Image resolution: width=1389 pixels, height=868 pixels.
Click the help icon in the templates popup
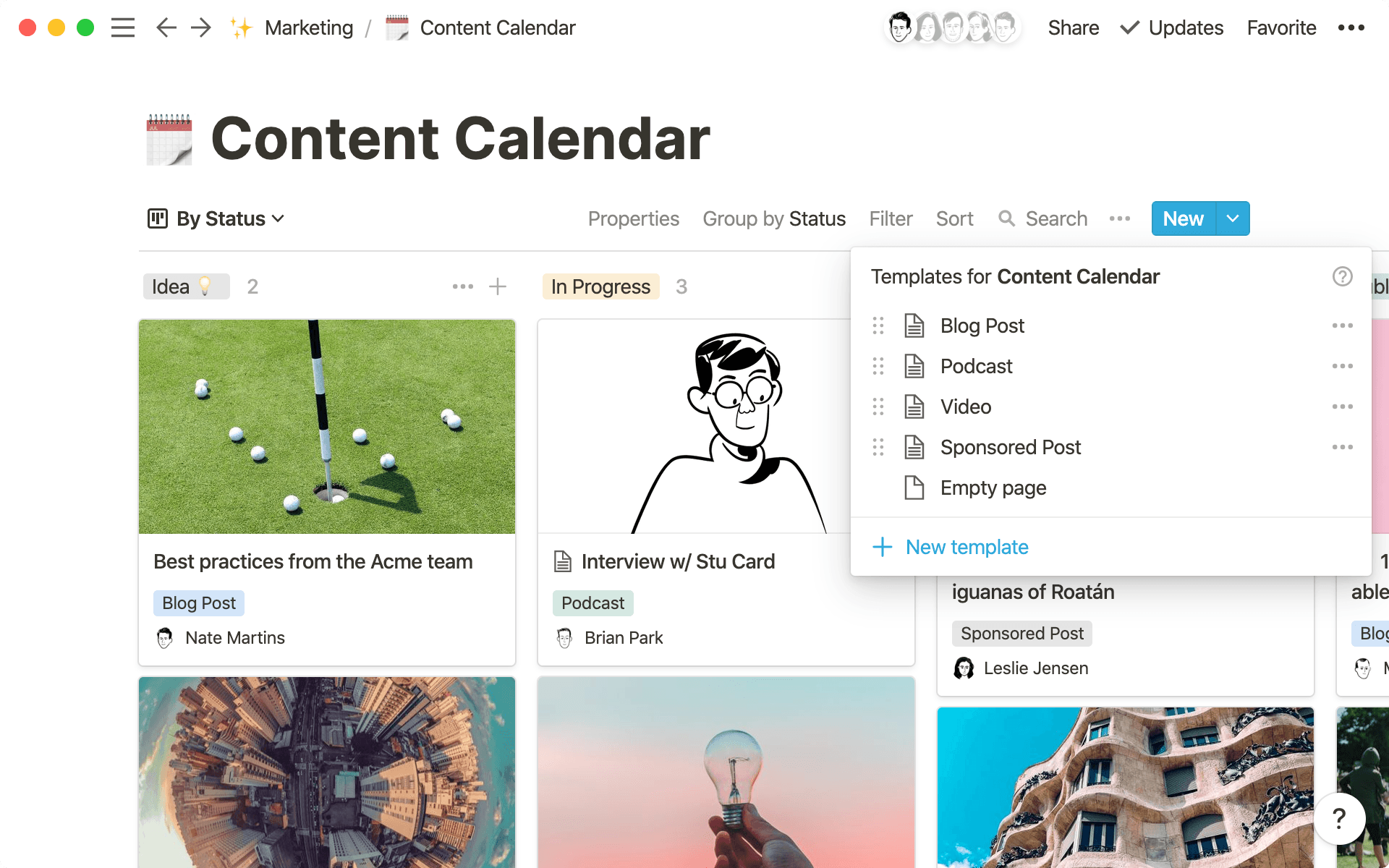(x=1342, y=276)
